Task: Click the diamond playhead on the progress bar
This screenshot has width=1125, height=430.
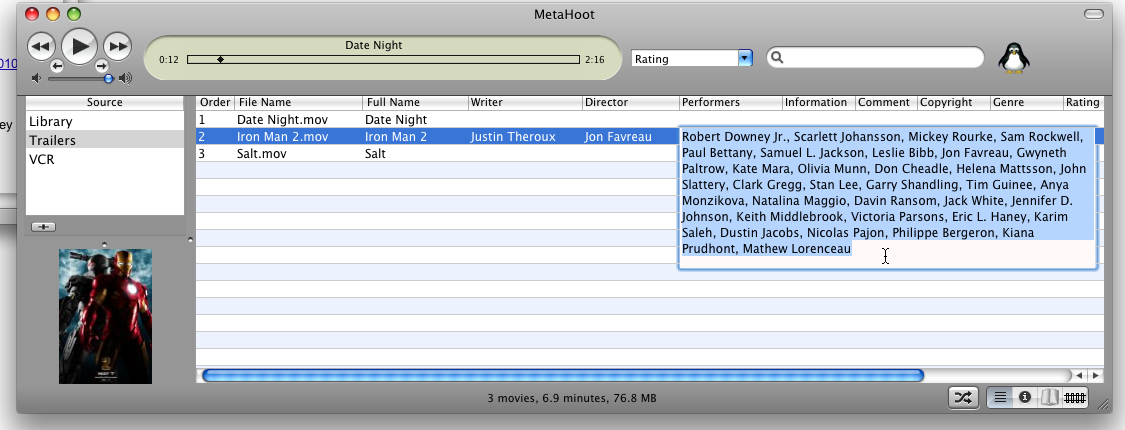Action: (220, 60)
